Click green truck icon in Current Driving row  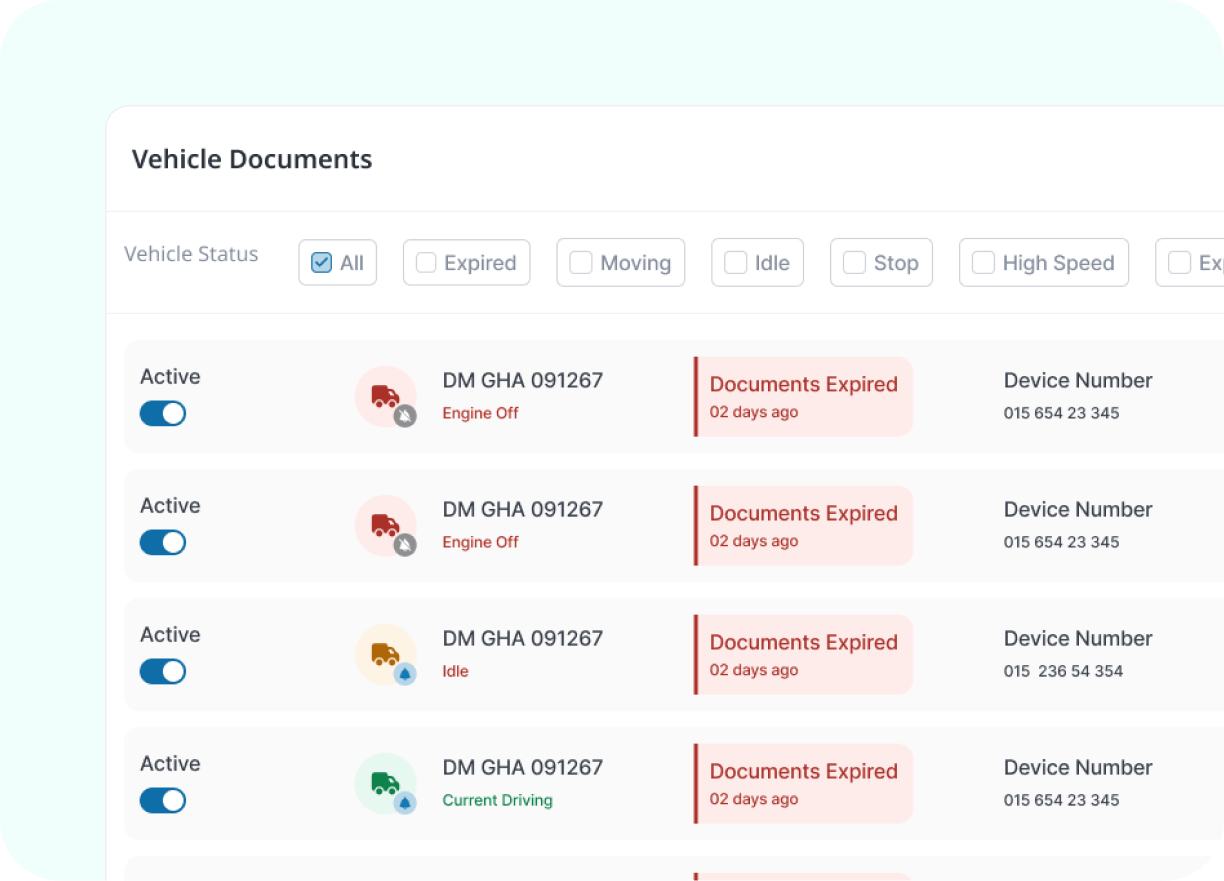386,784
